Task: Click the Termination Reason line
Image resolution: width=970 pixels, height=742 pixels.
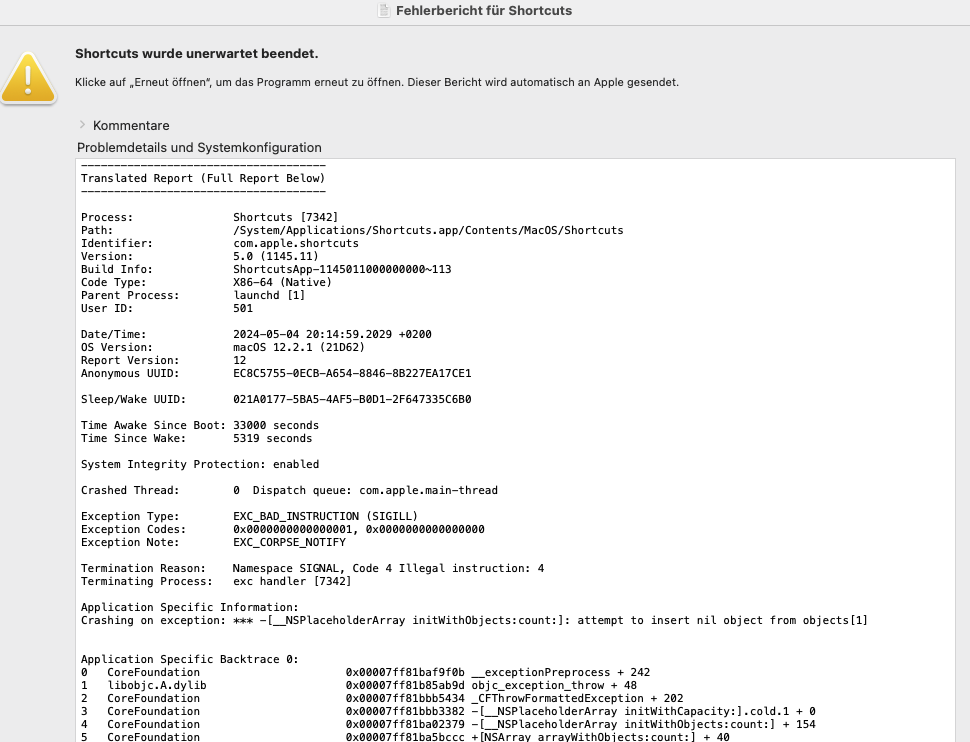Action: point(312,568)
